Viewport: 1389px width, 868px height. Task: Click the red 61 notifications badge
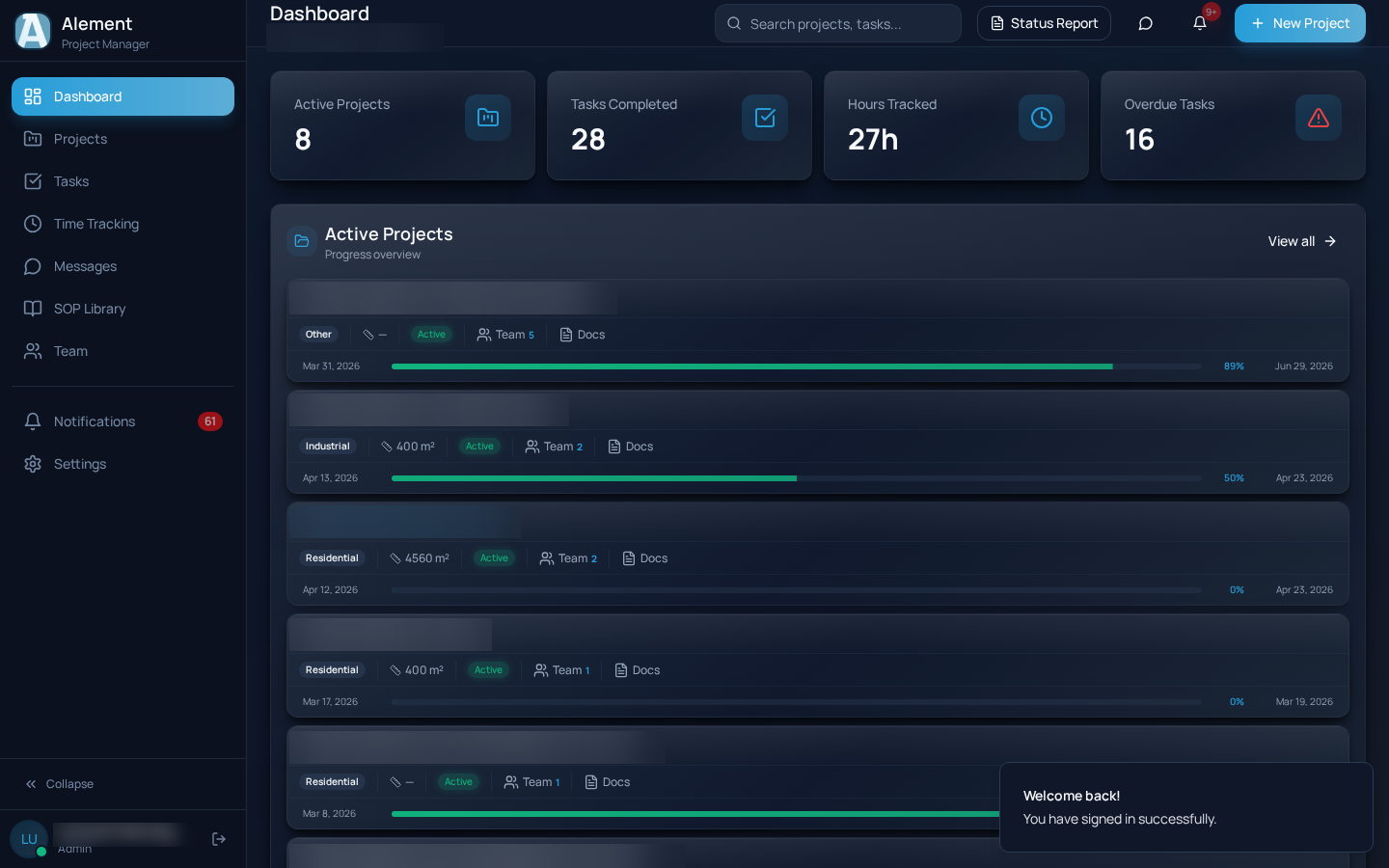210,421
